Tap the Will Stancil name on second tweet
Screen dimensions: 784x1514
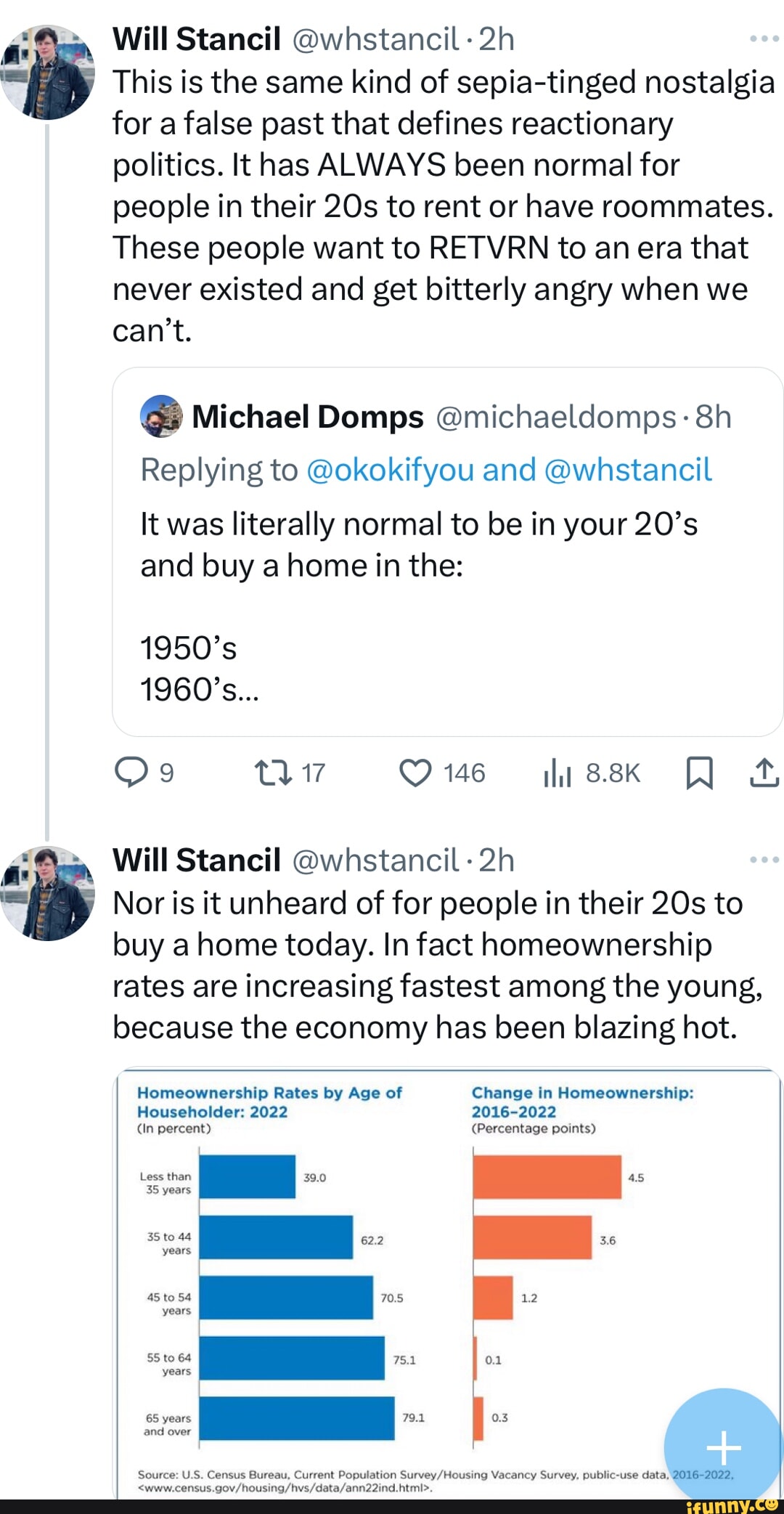[197, 860]
